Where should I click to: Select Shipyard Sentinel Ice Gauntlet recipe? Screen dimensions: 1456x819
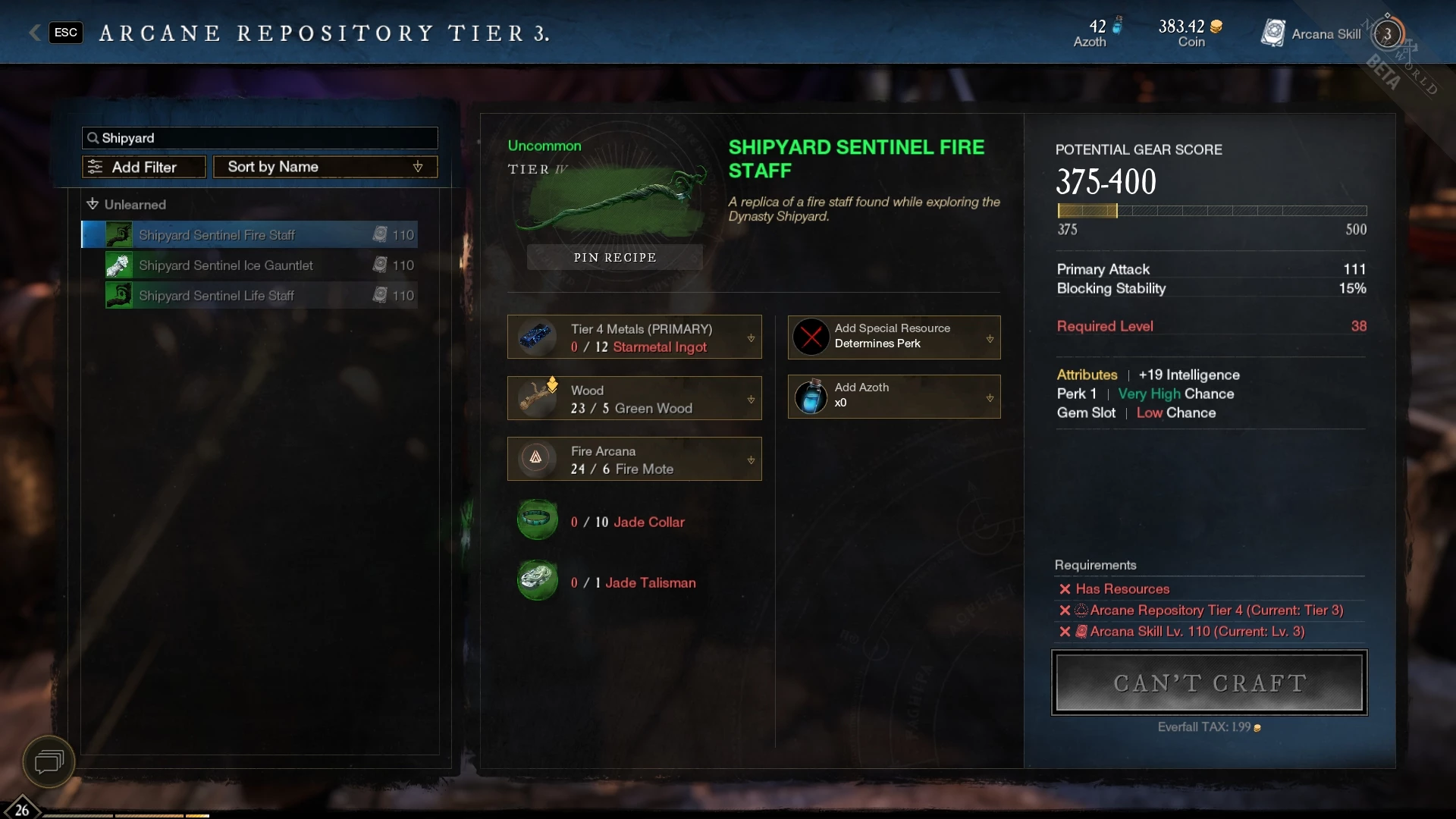coord(261,265)
